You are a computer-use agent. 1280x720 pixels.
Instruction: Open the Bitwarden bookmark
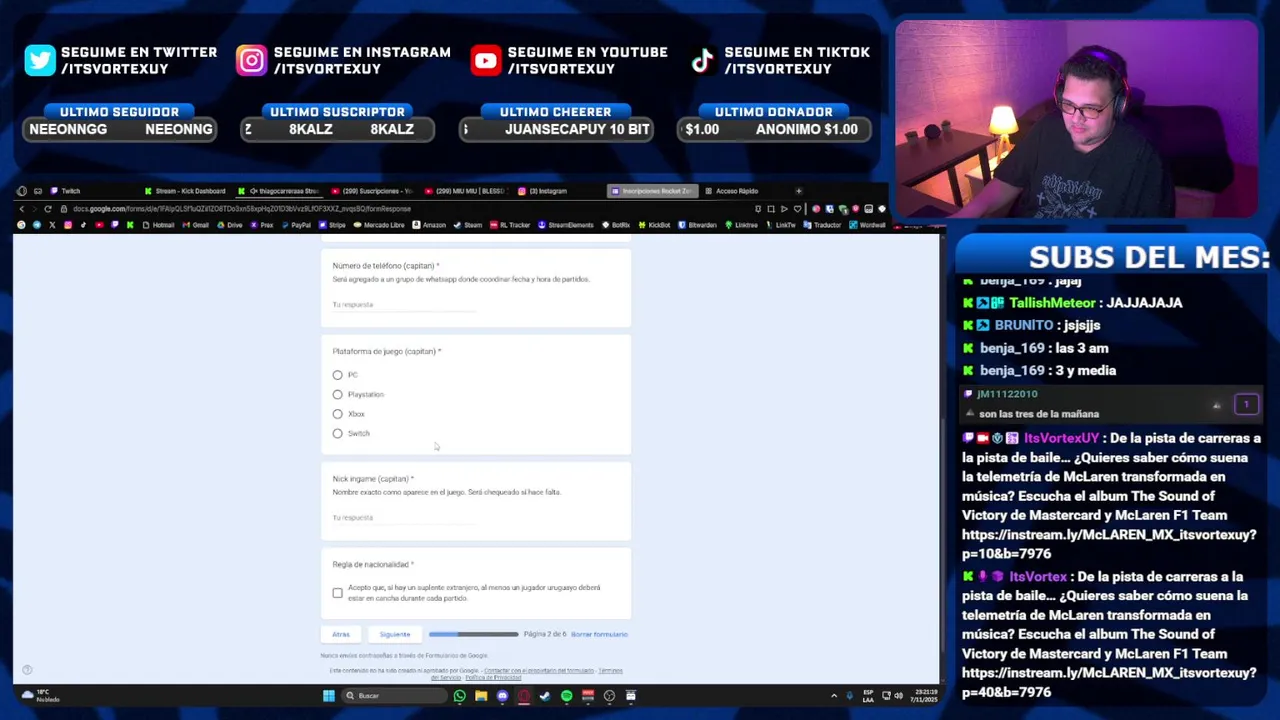(698, 225)
